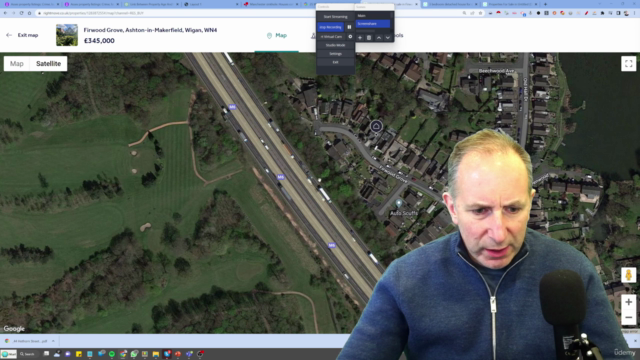
Task: Close the Layout 1 tab
Action: pyautogui.click(x=237, y=4)
